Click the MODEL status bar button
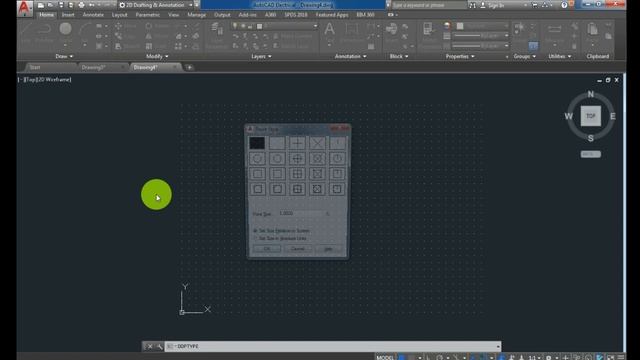This screenshot has width=640, height=360. pyautogui.click(x=385, y=357)
